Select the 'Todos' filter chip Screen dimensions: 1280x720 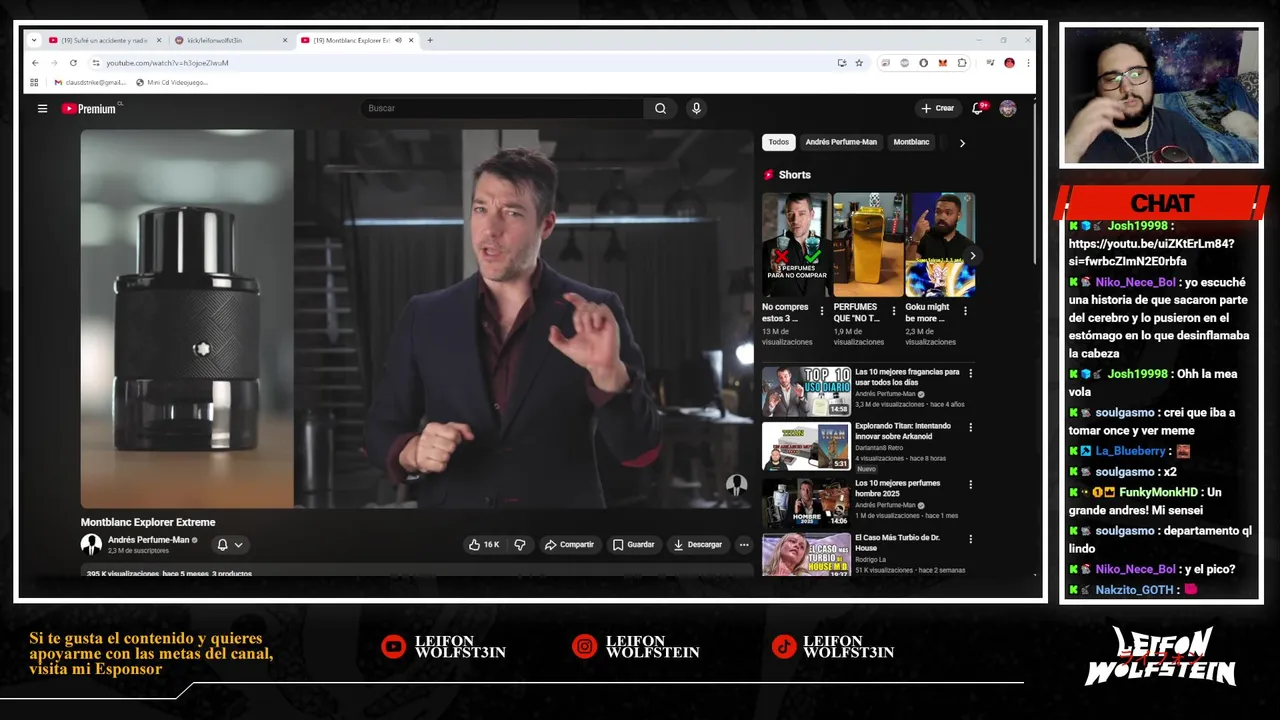coord(779,142)
